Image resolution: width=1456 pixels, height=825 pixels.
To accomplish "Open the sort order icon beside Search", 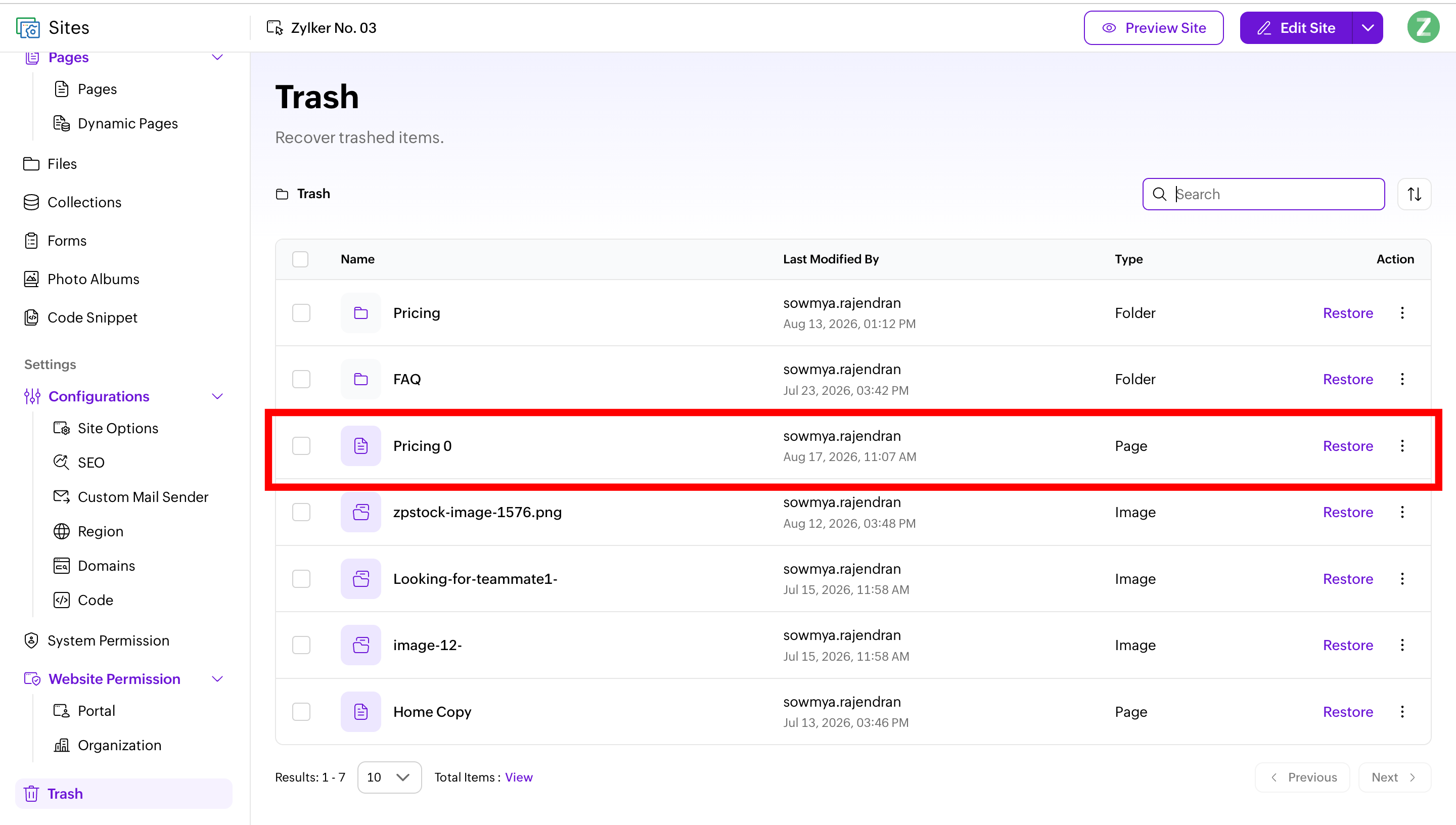I will (x=1414, y=194).
